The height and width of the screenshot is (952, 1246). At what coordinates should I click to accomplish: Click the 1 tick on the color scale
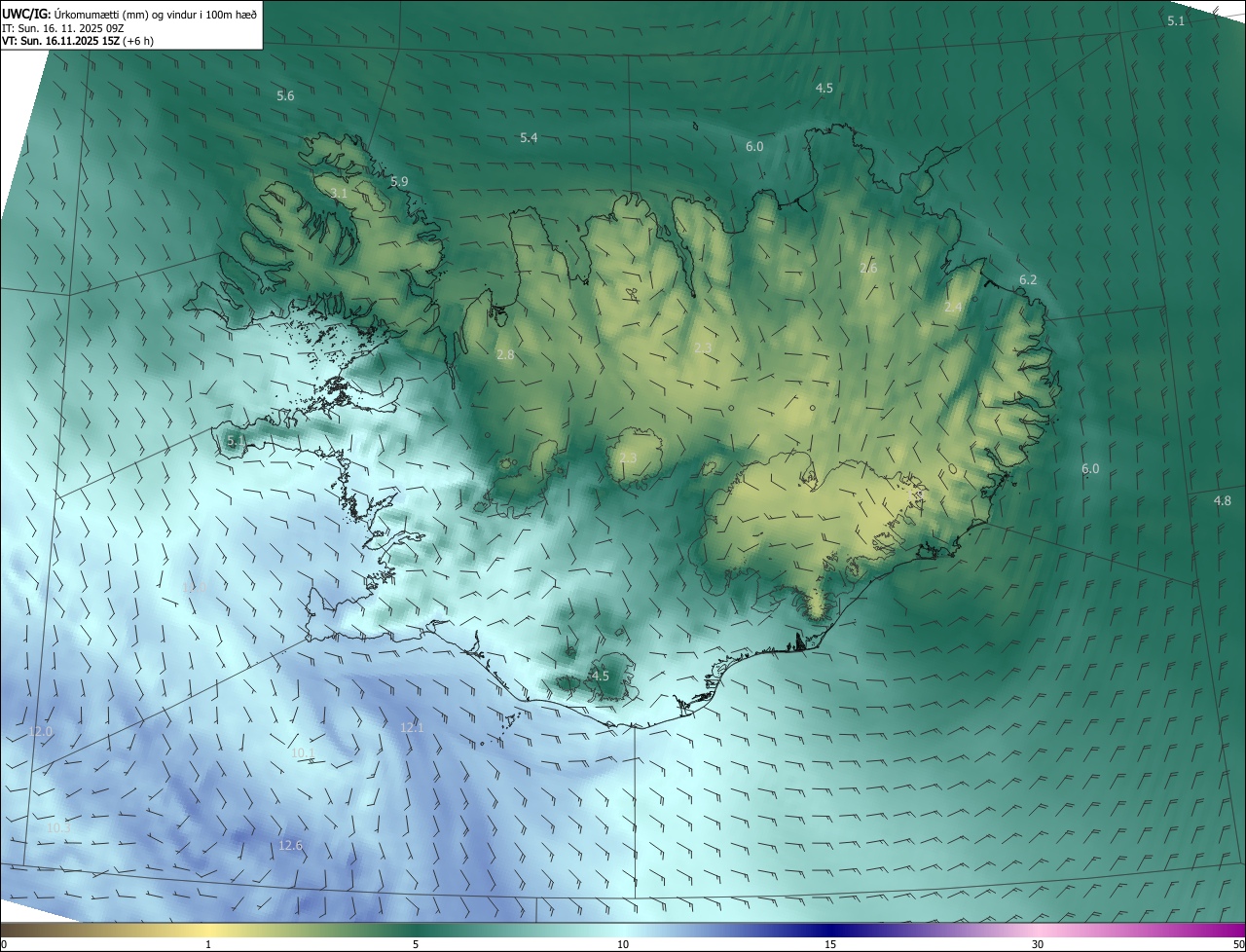[x=208, y=945]
